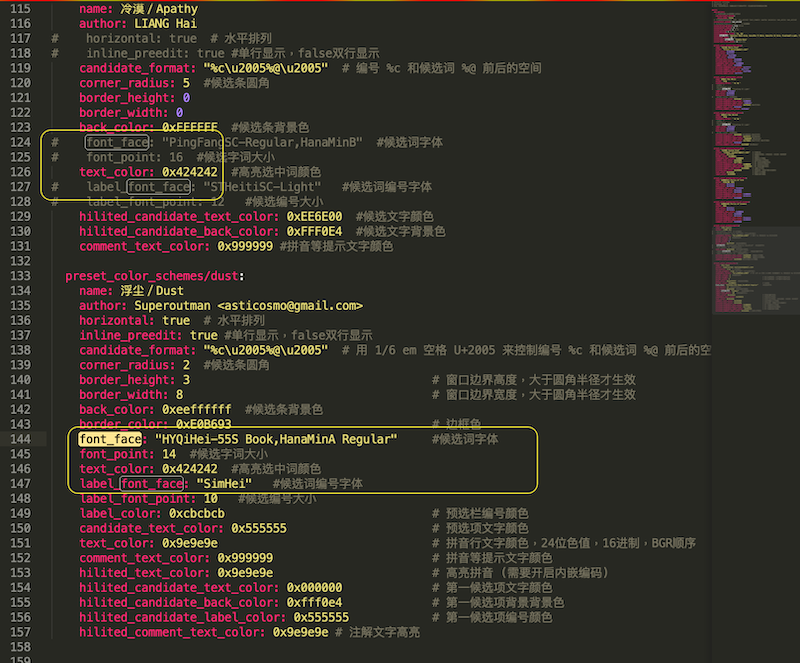
Task: Click the border_width value 8 on line 141
Action: tap(179, 395)
